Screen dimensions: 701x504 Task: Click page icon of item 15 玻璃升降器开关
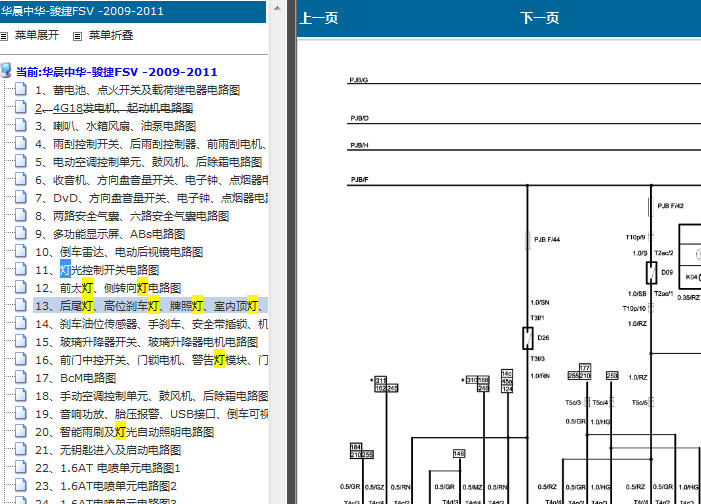(21, 341)
